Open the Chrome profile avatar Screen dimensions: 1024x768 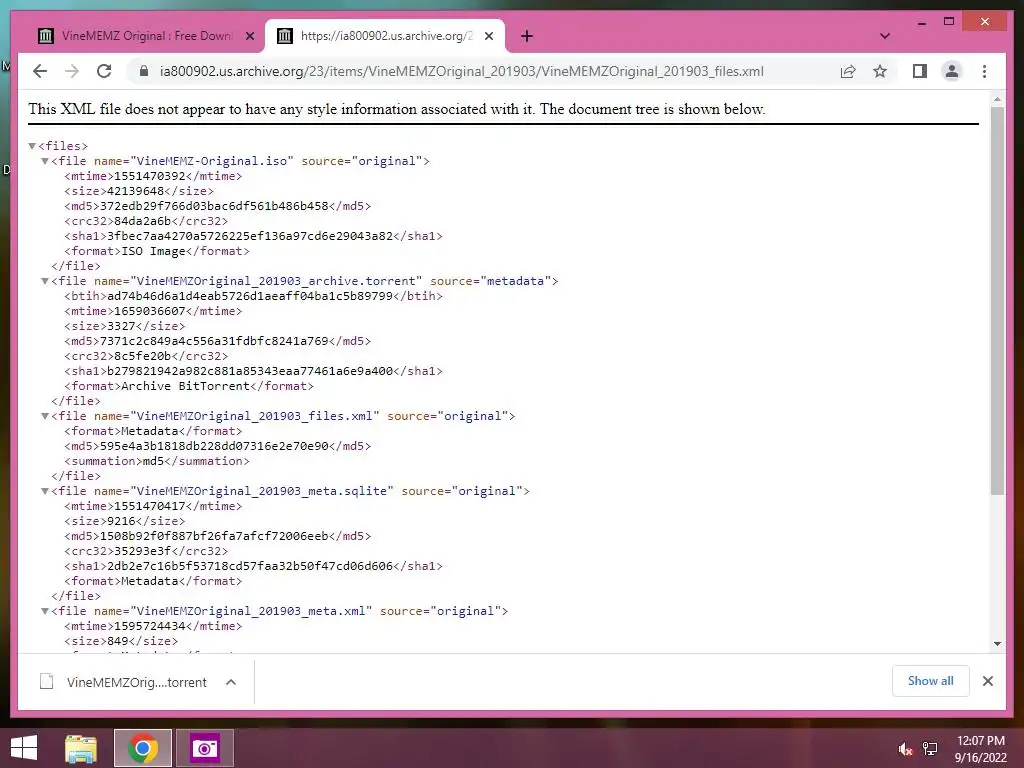click(952, 71)
